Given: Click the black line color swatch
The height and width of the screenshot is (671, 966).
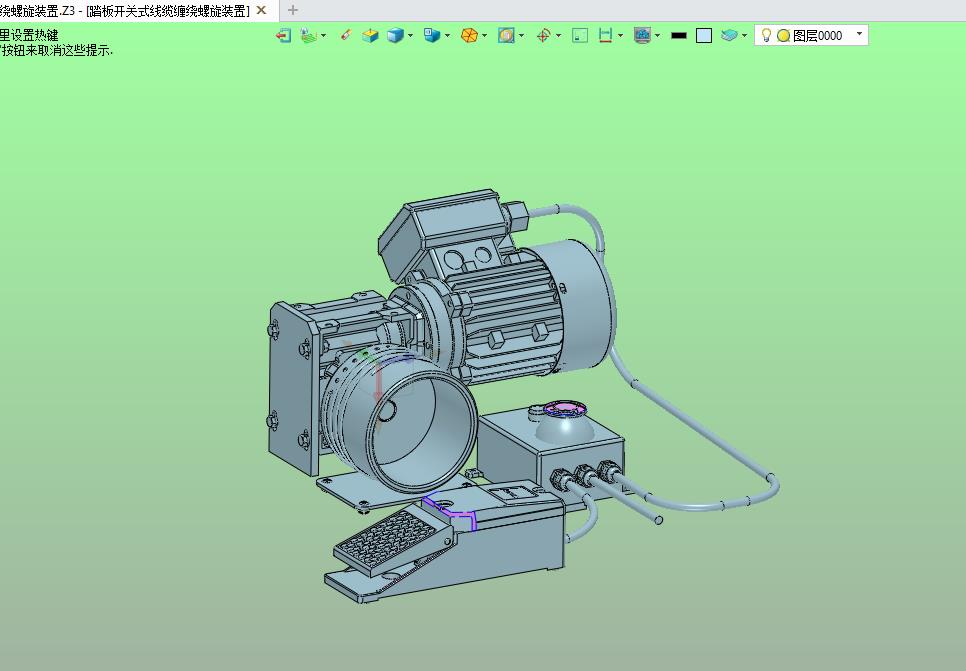Looking at the screenshot, I should [x=679, y=36].
